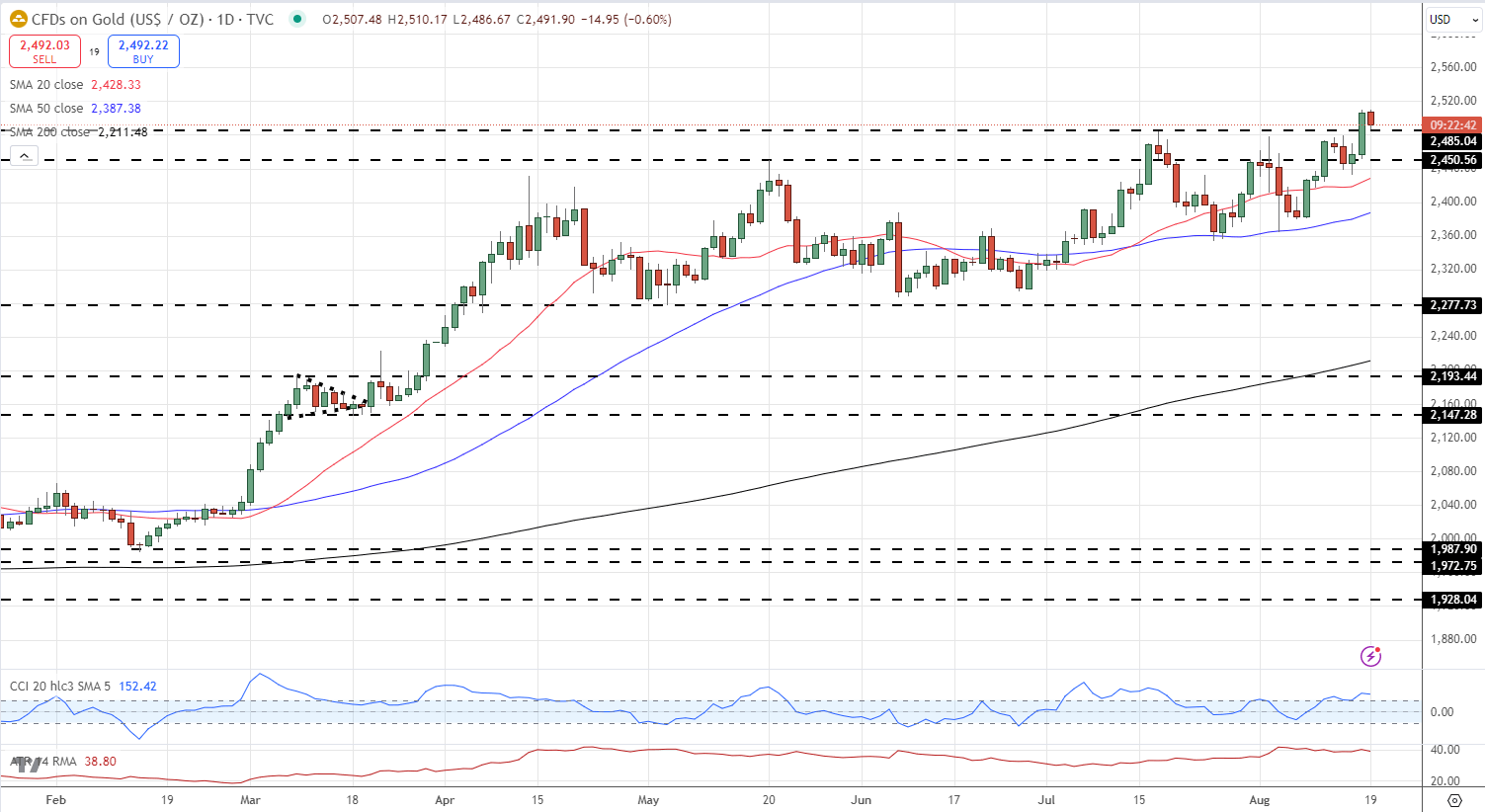Click the Apr label on time axis

pyautogui.click(x=445, y=799)
